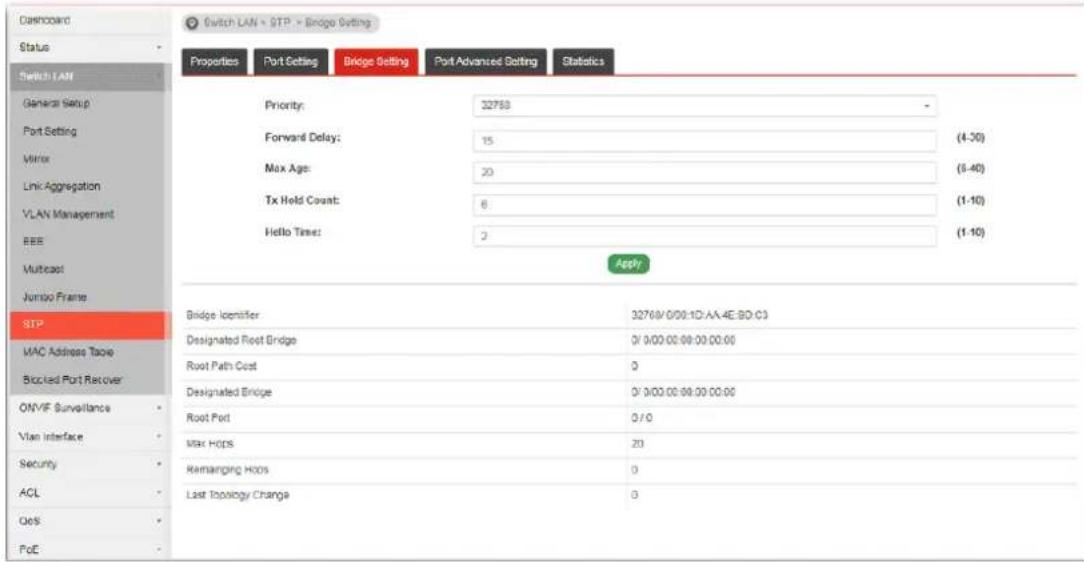Open the Priority dropdown showing 32768
This screenshot has width=1084, height=562.
tap(704, 106)
